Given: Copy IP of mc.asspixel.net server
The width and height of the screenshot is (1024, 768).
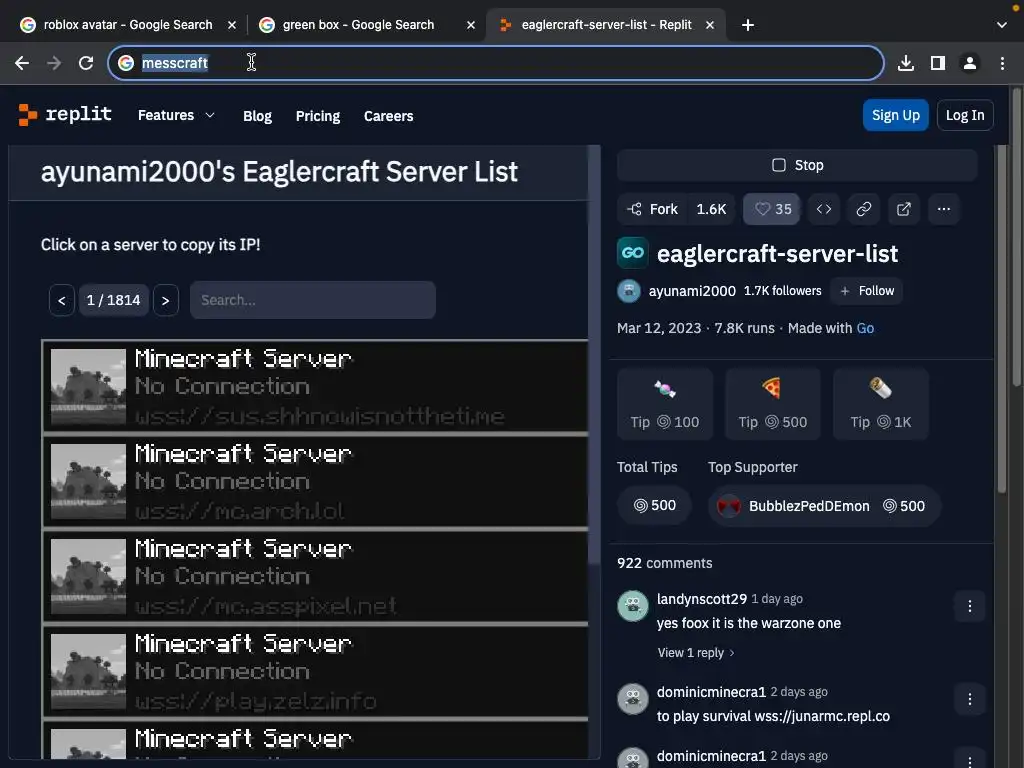Looking at the screenshot, I should coord(315,577).
